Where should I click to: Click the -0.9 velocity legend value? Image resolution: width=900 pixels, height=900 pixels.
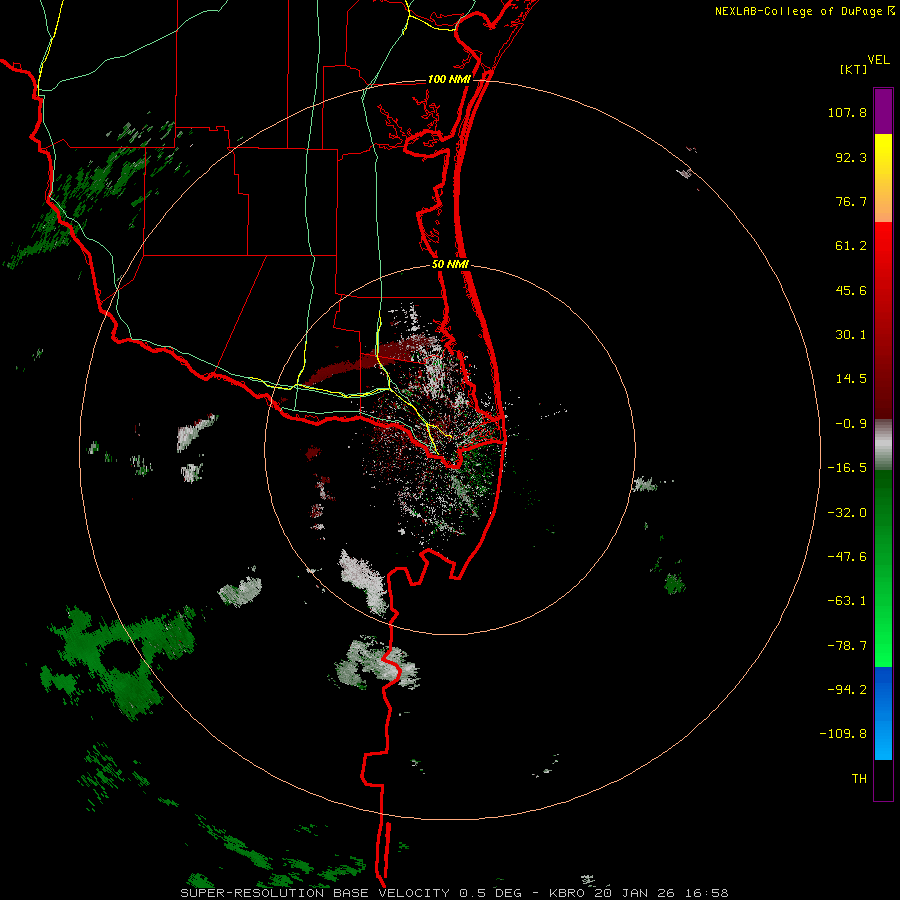(x=851, y=424)
